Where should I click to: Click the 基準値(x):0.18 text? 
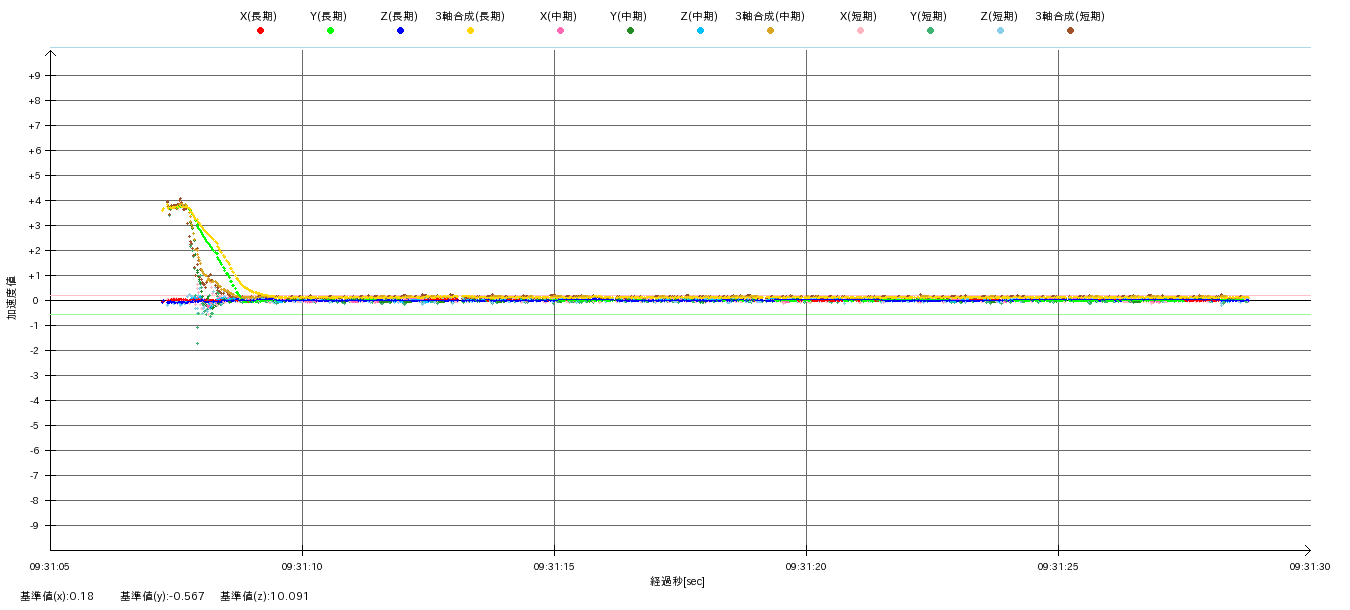(x=57, y=596)
